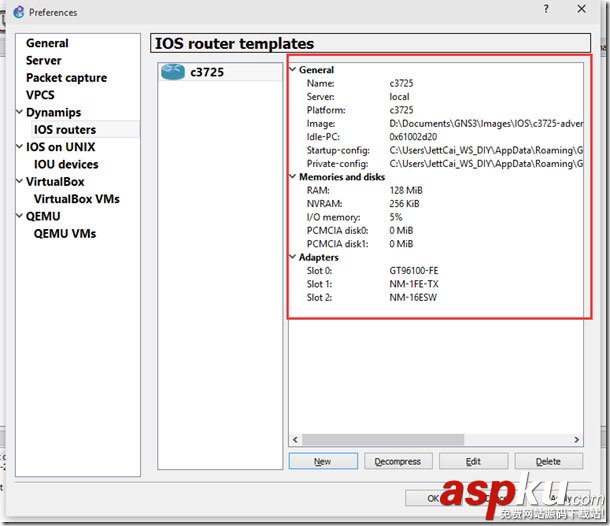The image size is (610, 526).
Task: Click the OK button
Action: click(433, 498)
